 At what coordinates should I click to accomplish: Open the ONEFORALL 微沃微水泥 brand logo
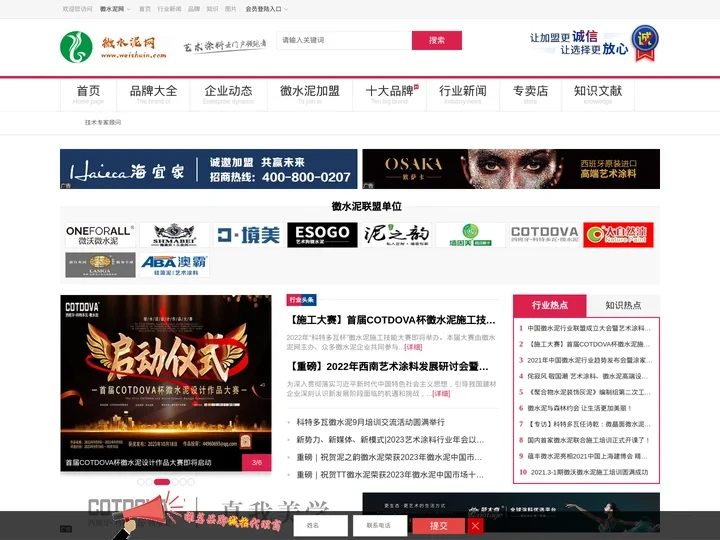pyautogui.click(x=100, y=235)
